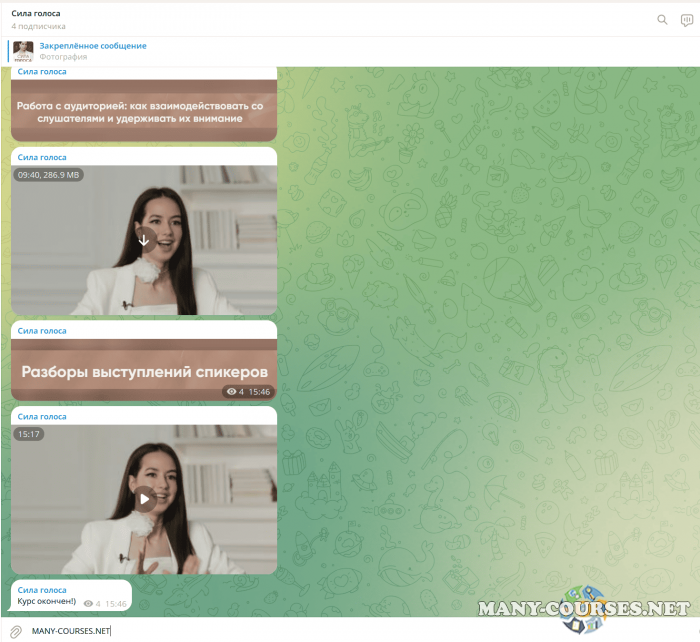Play the 15:17 video

pos(144,498)
